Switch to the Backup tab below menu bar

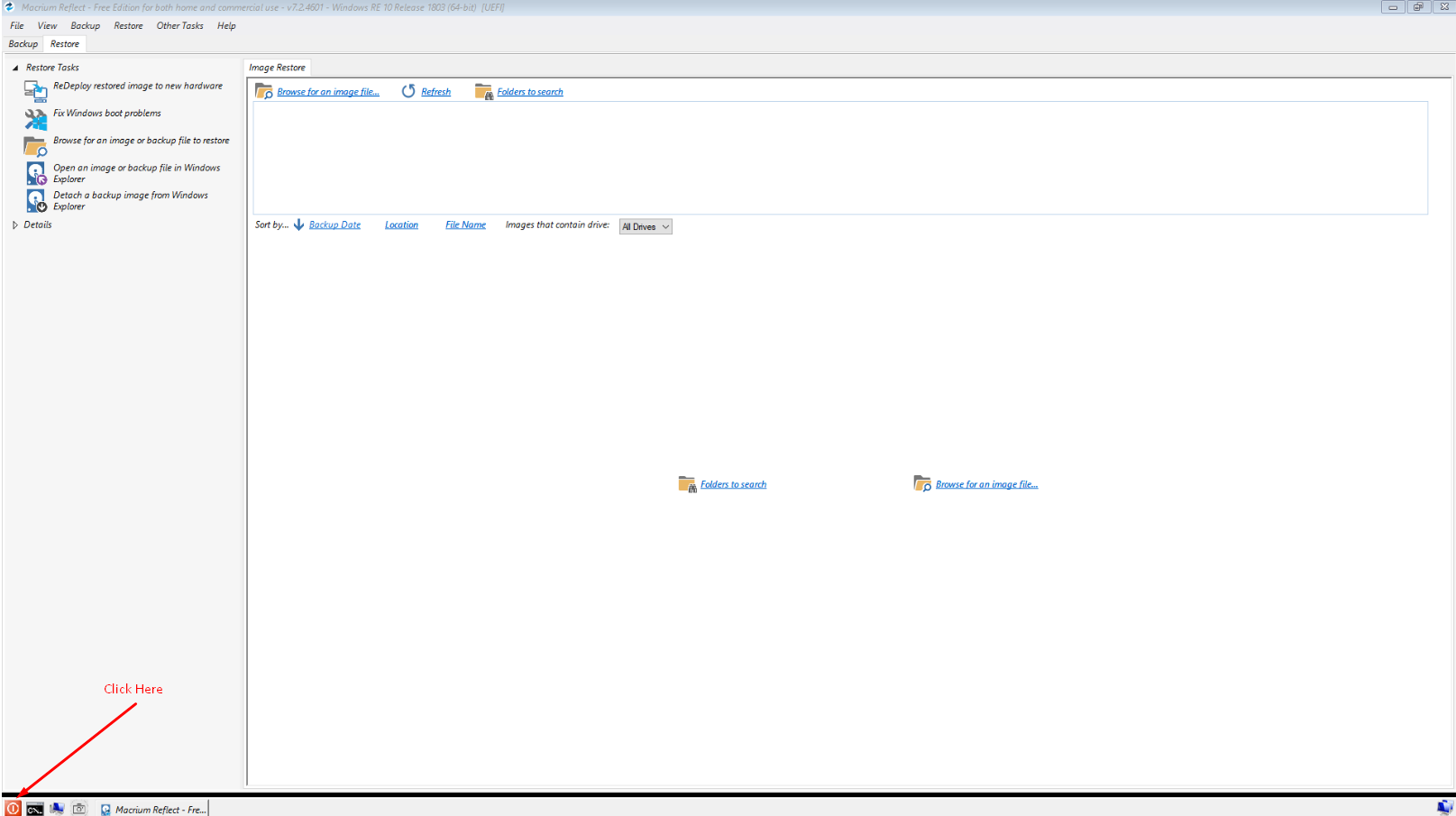(x=23, y=43)
